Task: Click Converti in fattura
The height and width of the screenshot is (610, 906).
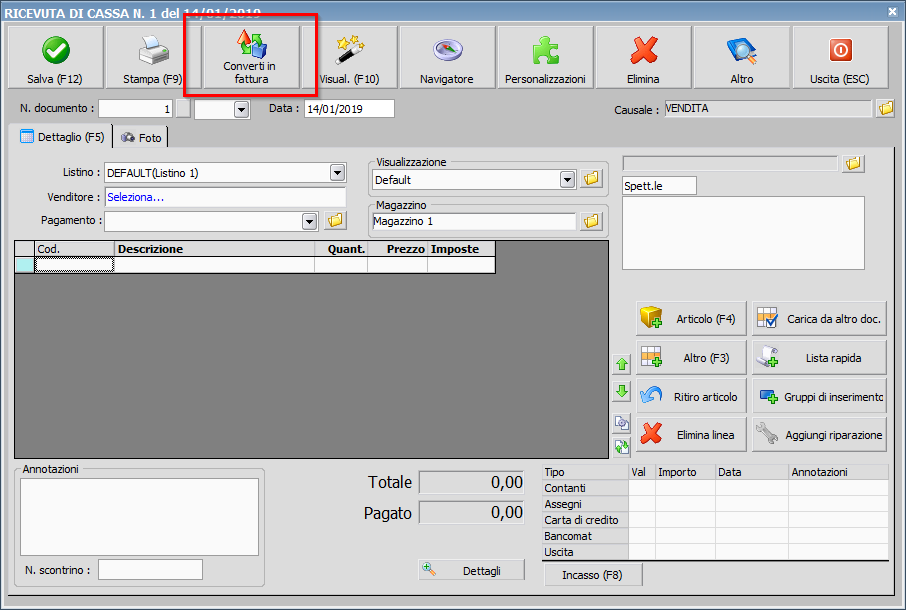Action: (250, 57)
